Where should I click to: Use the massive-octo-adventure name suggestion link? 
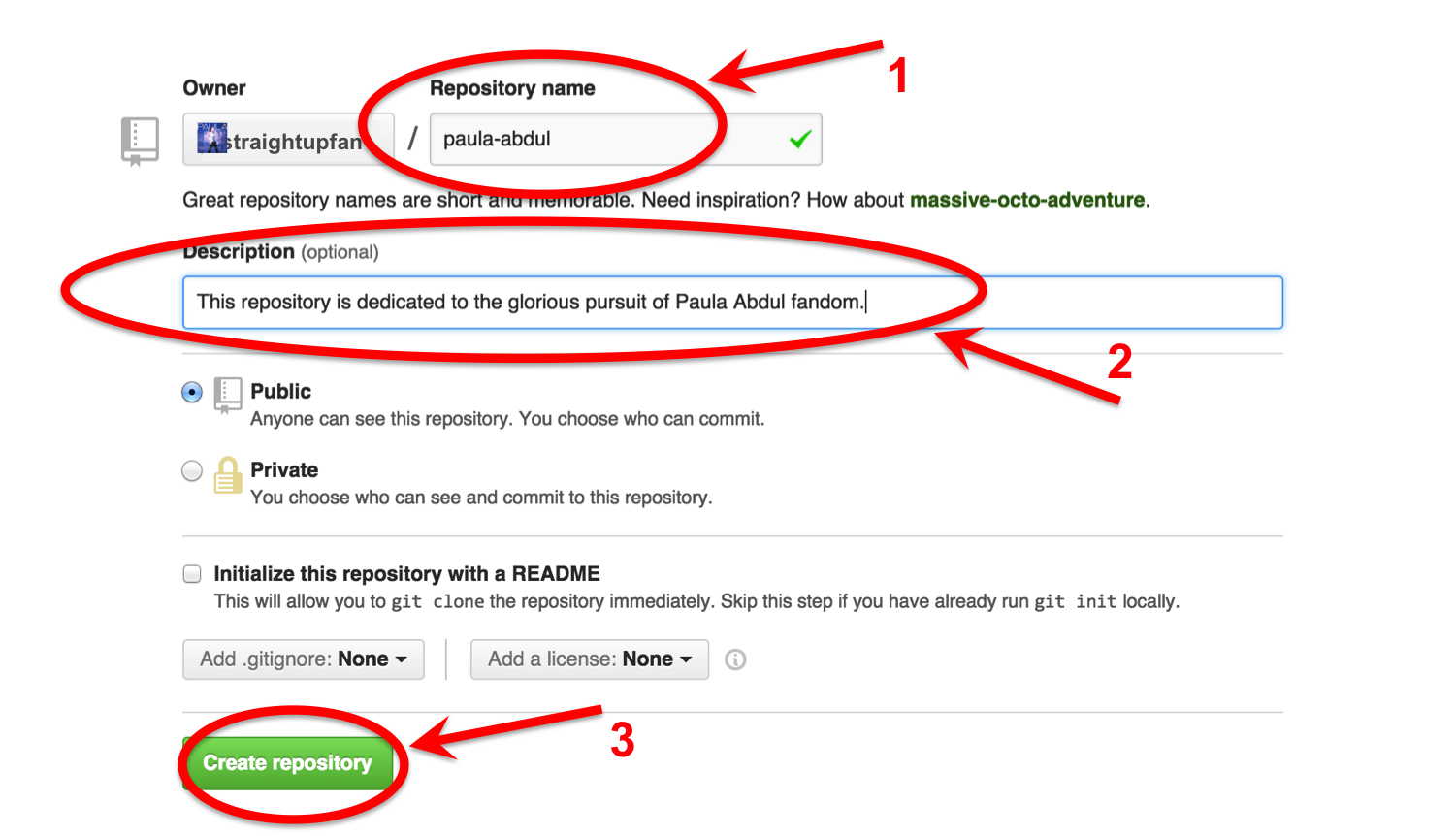click(1026, 200)
